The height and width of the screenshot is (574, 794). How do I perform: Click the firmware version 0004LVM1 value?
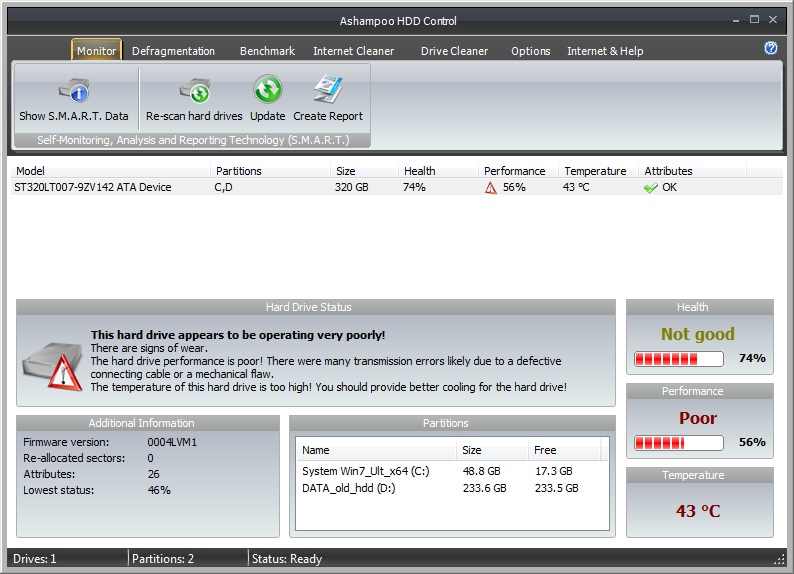(172, 442)
